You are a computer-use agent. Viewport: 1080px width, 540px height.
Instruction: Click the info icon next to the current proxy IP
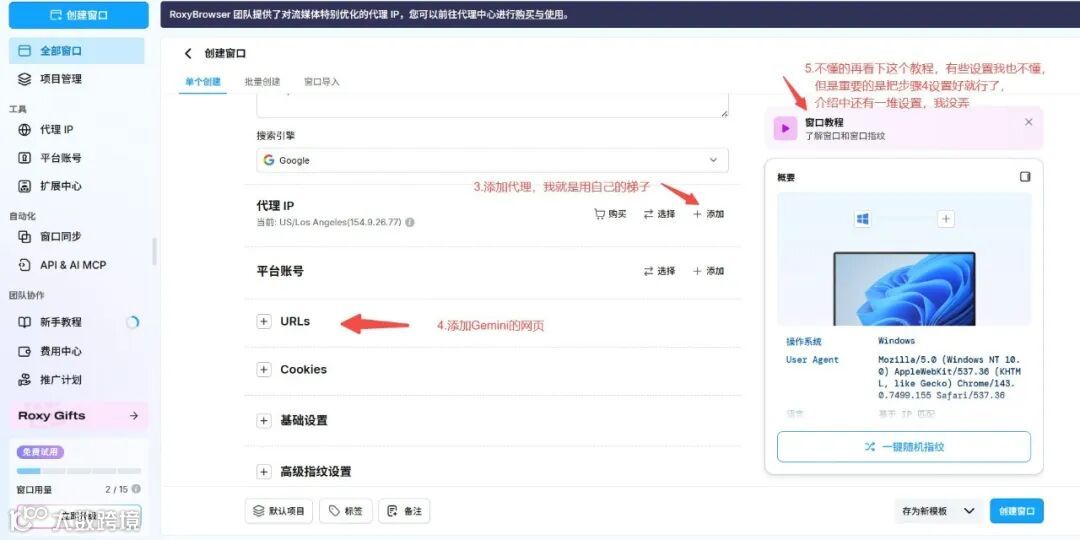pos(410,222)
